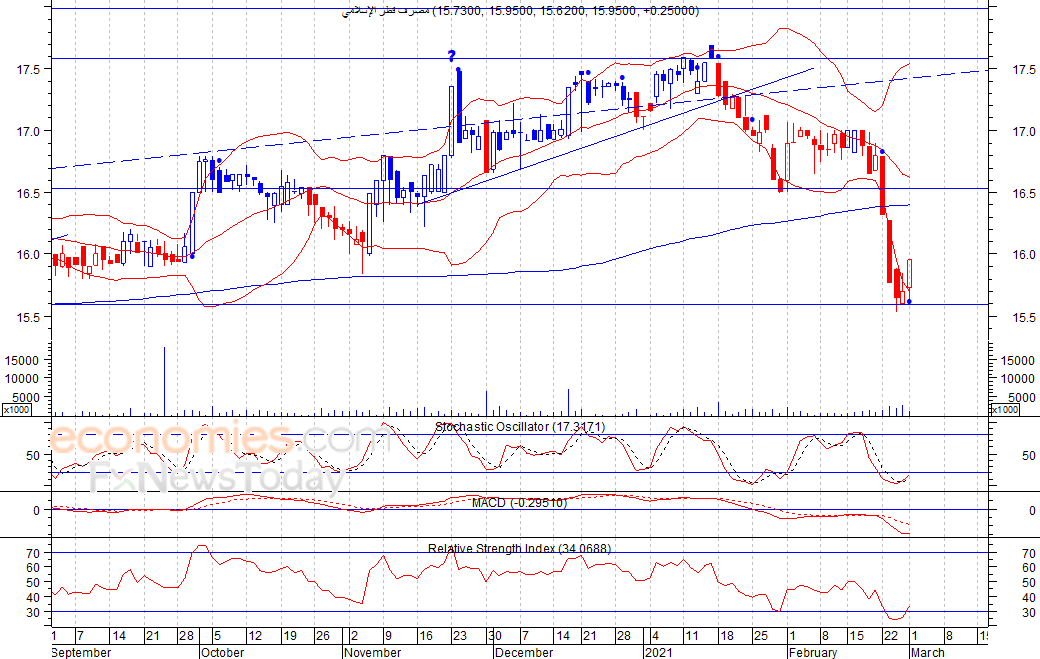Click the FxNewsToday watermark logo

coord(215,478)
